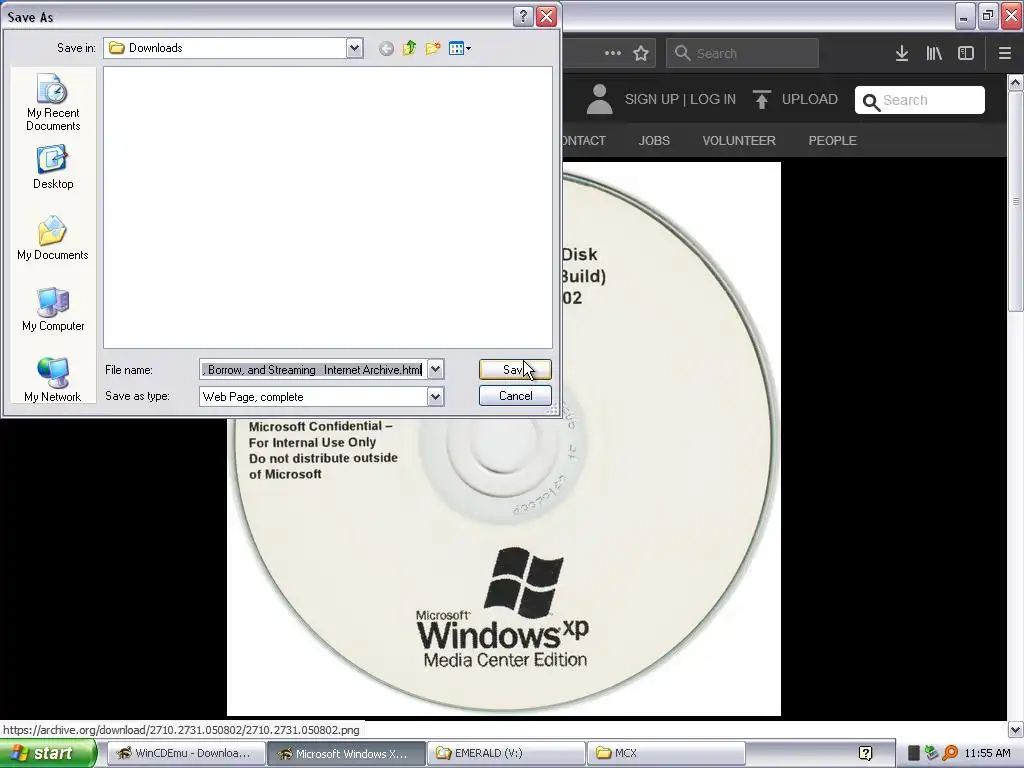Expand the Save as type dropdown

tap(436, 396)
